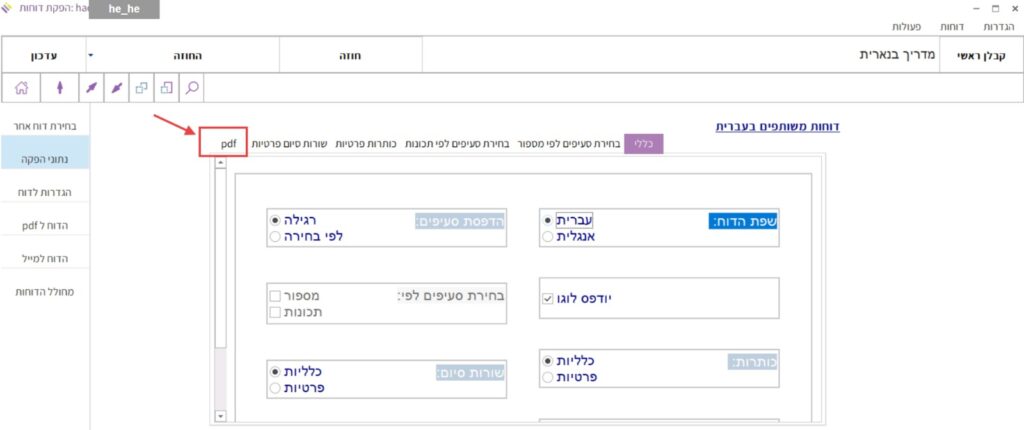Choose לפי בחירה for section printing
Screen dimensions: 1024x430
(x=275, y=237)
